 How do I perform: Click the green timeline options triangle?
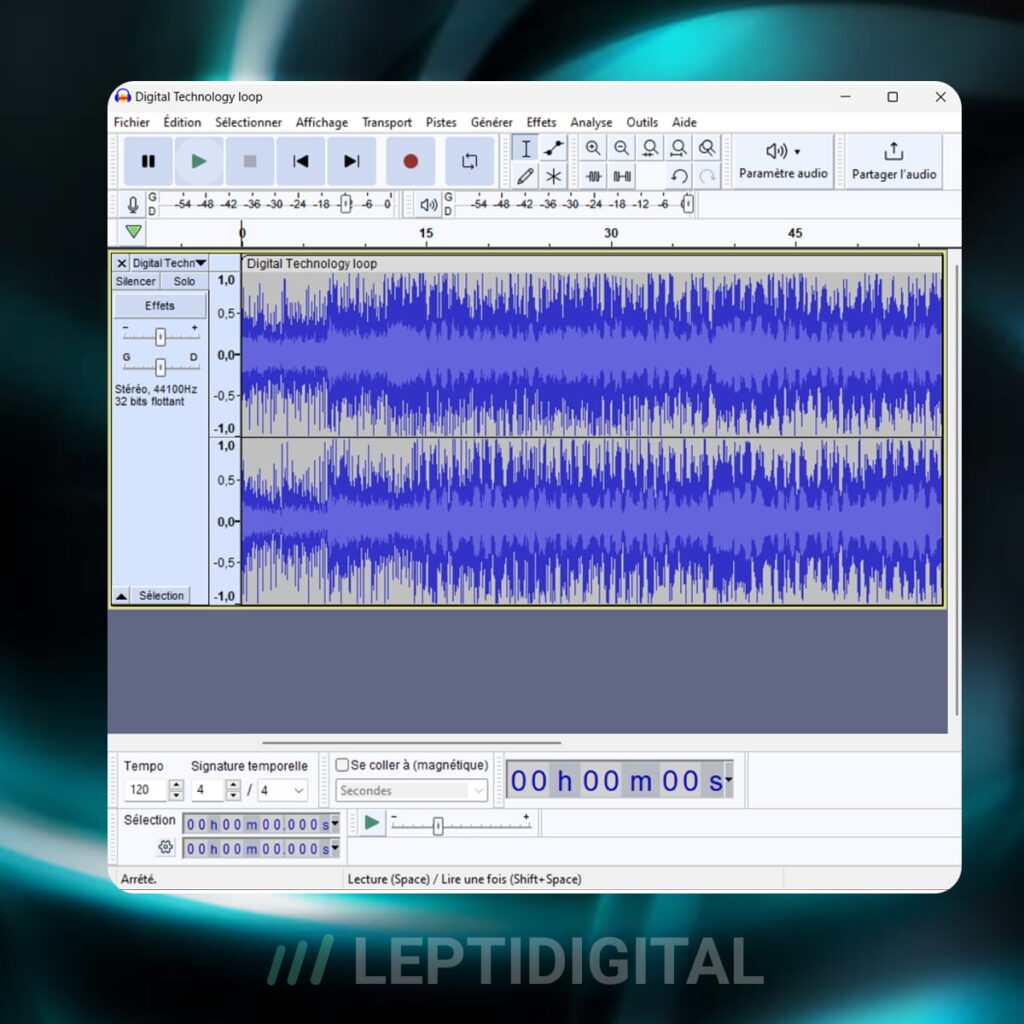click(133, 231)
